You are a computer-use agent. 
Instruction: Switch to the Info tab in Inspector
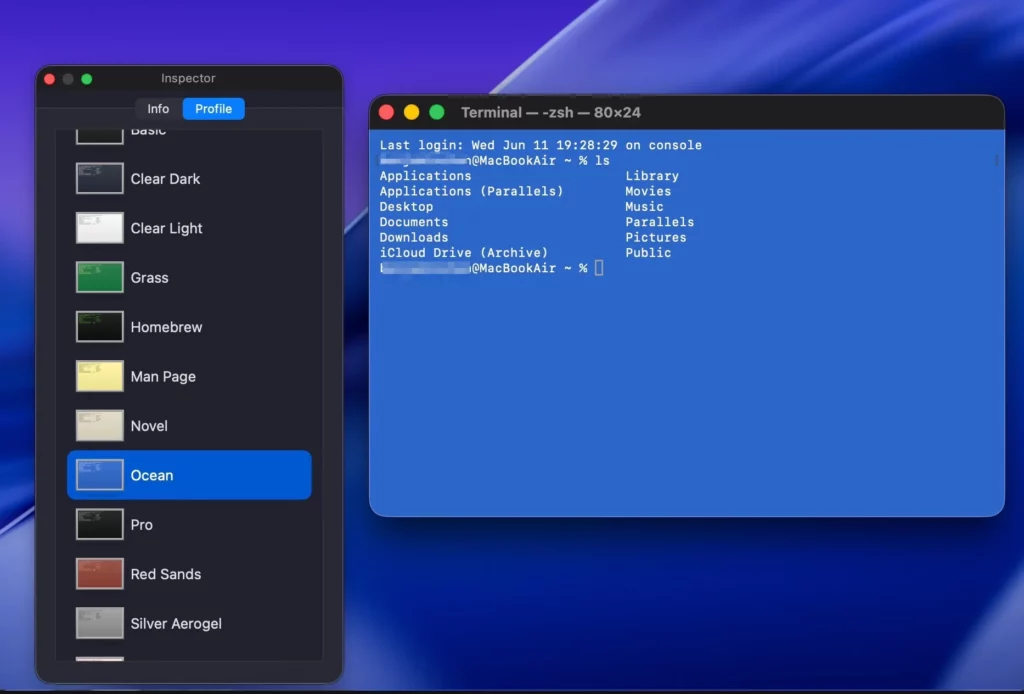tap(158, 109)
